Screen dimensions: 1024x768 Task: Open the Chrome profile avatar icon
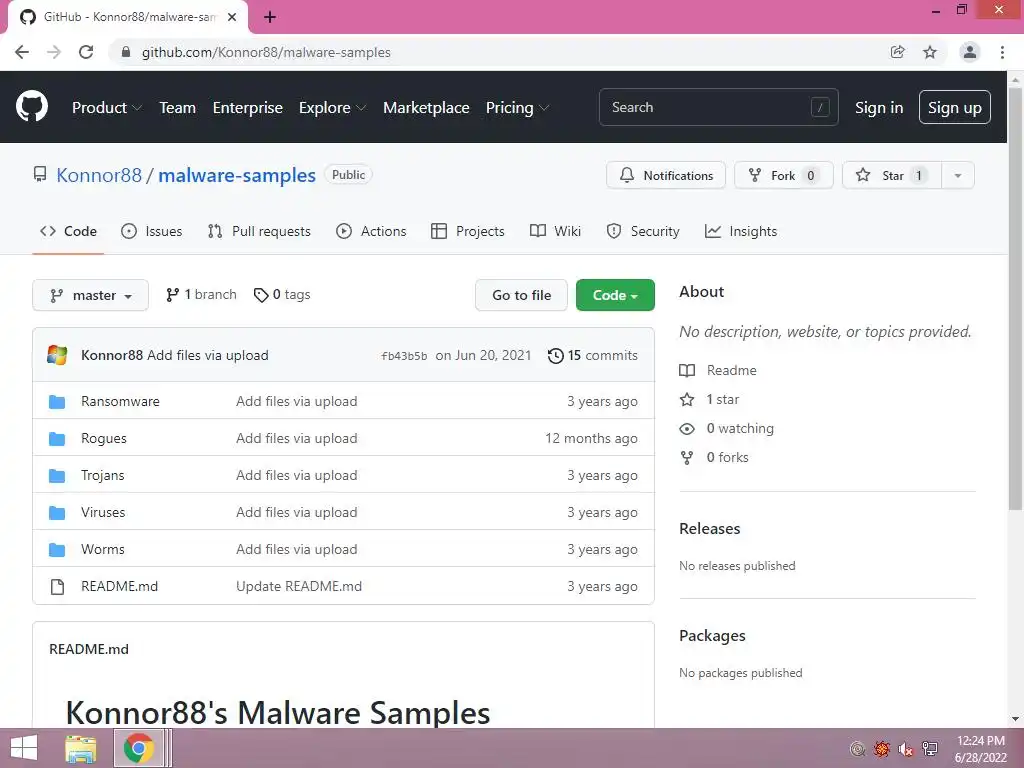coord(970,52)
